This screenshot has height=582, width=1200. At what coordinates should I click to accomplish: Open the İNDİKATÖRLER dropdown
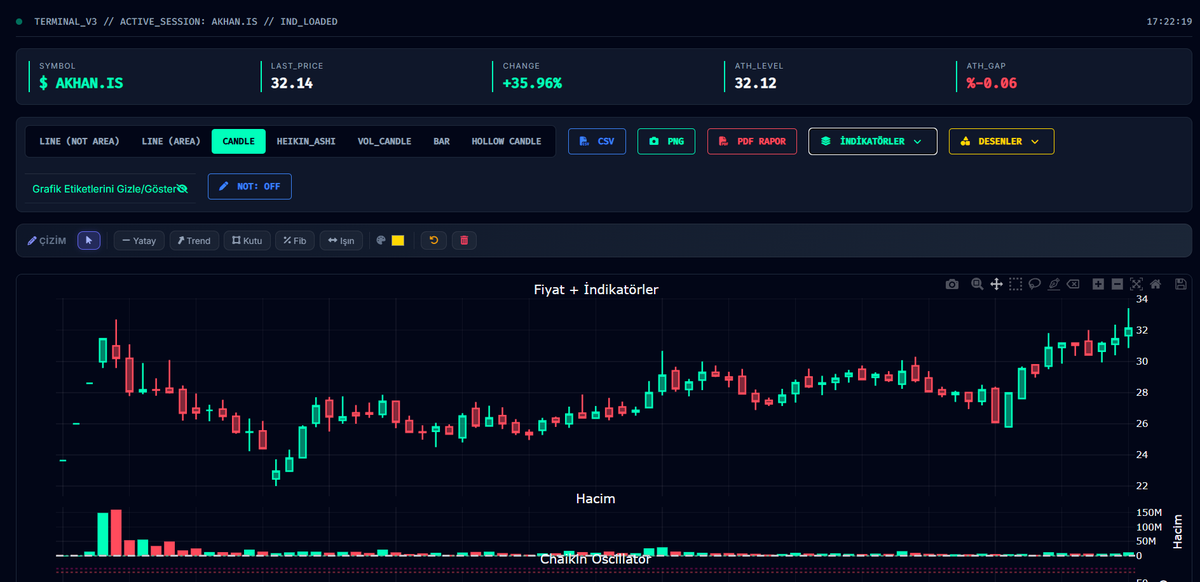point(873,141)
